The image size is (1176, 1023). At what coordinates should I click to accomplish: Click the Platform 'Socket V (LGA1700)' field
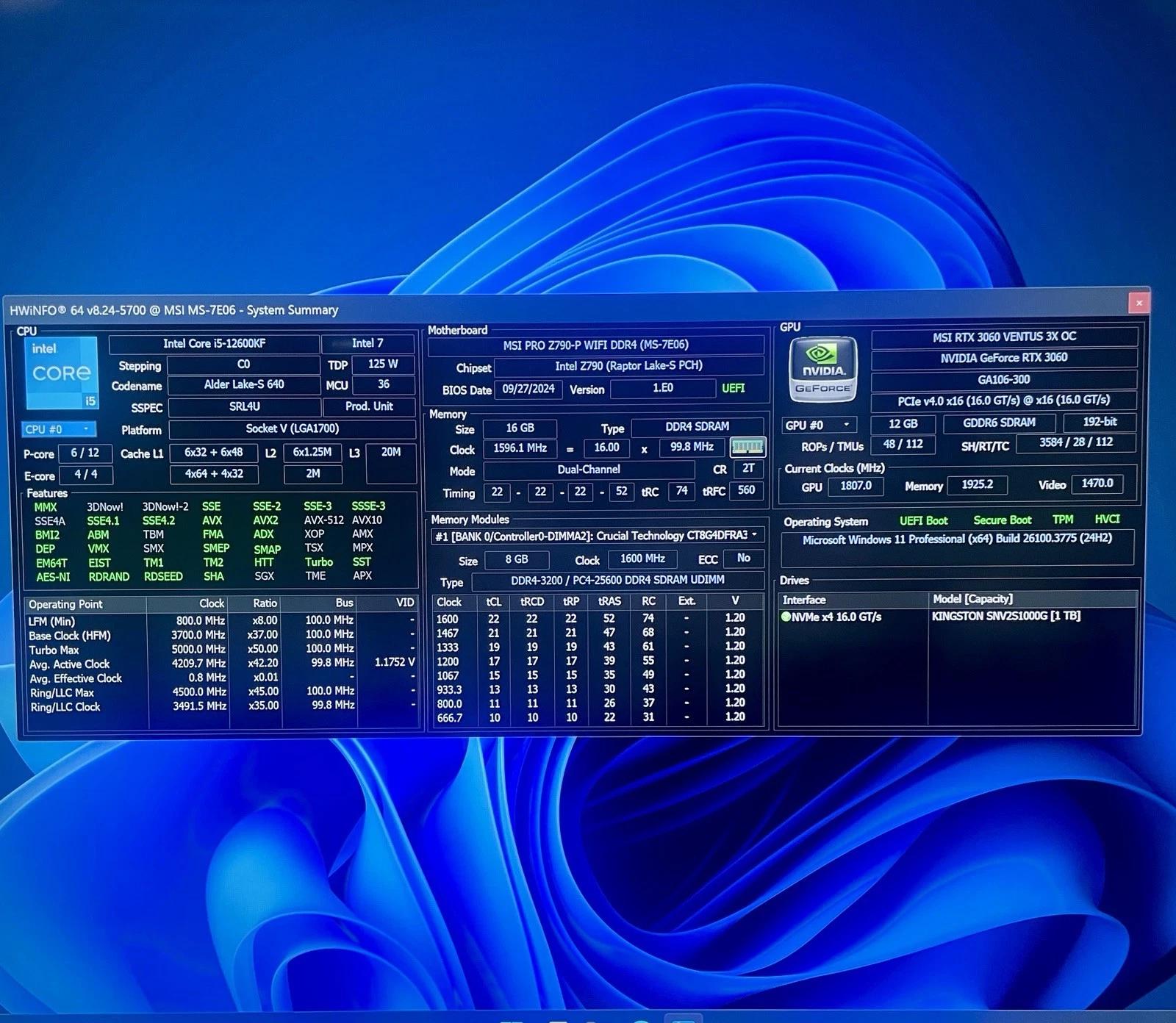(x=293, y=428)
